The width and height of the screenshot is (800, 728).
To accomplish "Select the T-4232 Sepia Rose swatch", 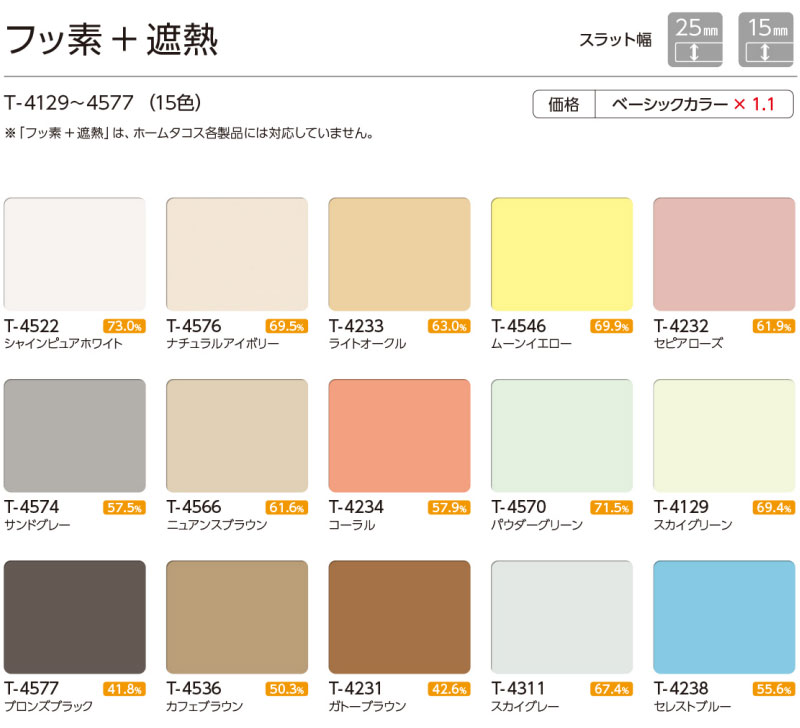I will (x=724, y=253).
